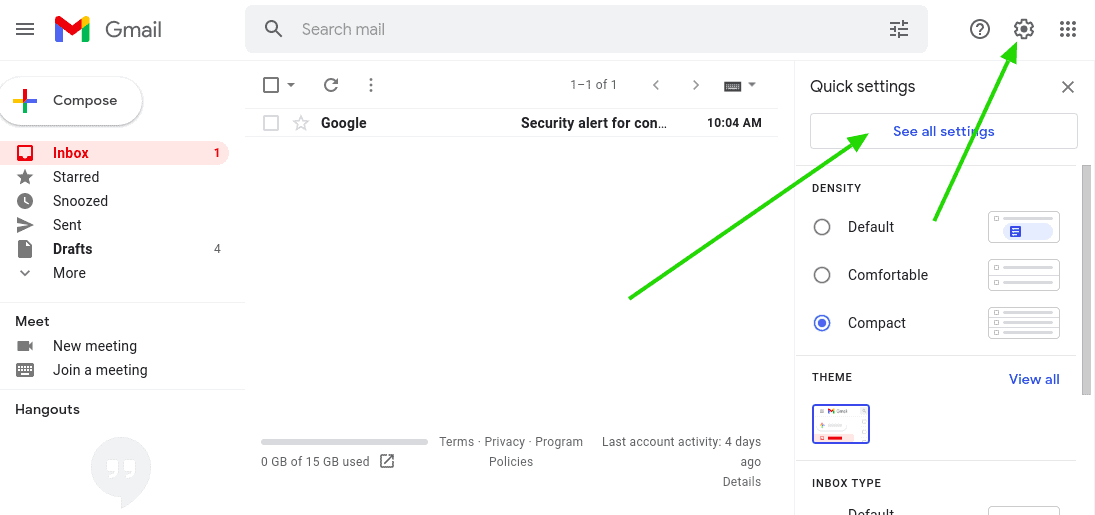Select Compact density radio button
Image resolution: width=1095 pixels, height=515 pixels.
click(823, 323)
